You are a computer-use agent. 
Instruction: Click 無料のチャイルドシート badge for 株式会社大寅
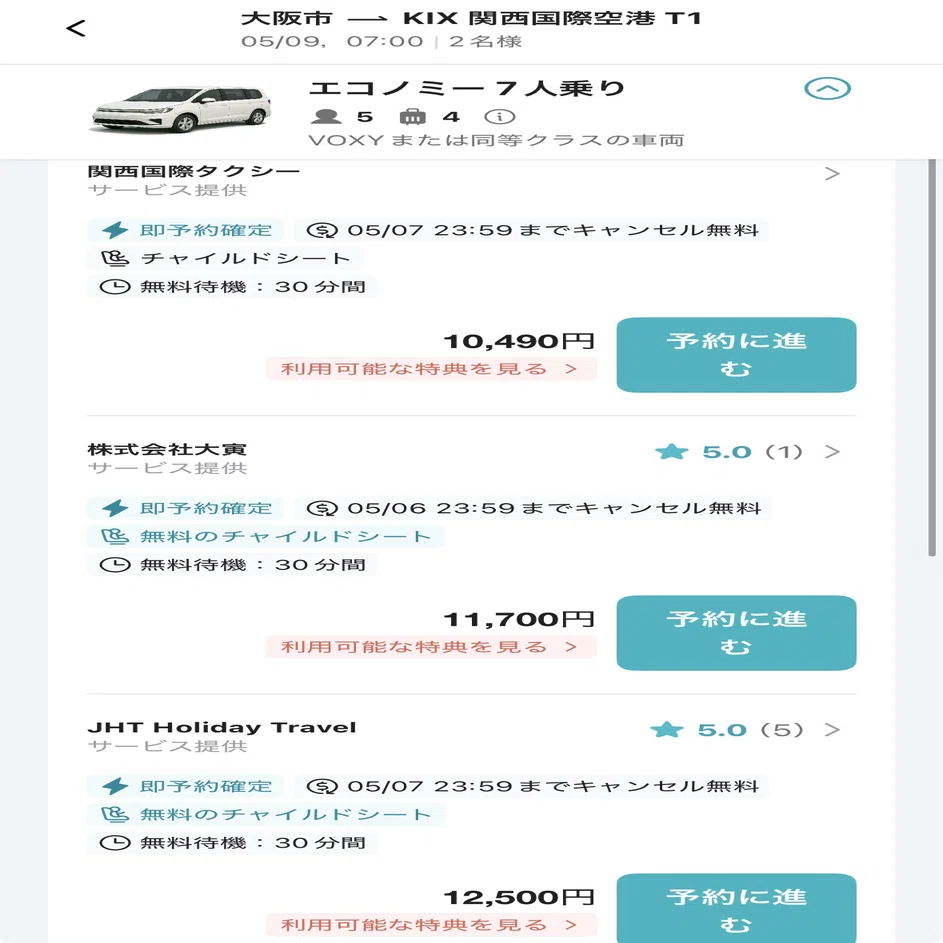click(x=265, y=536)
